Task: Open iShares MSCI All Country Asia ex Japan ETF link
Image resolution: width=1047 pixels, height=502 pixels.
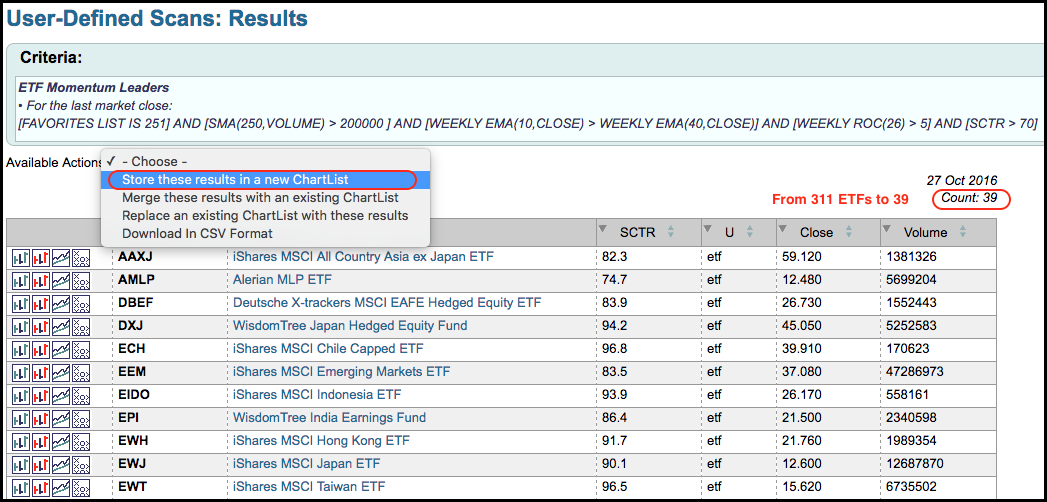Action: coord(363,256)
